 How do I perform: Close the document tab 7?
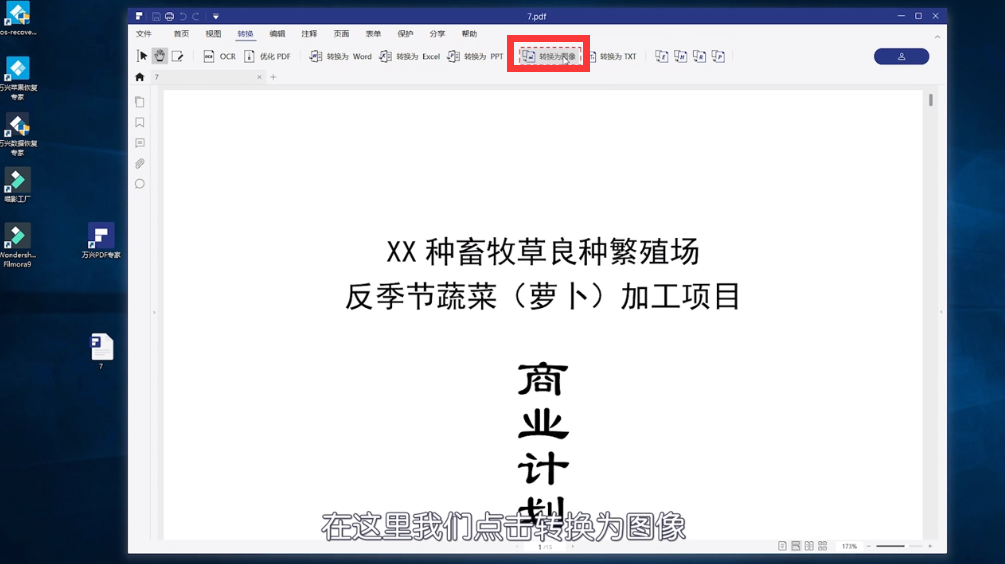pyautogui.click(x=259, y=77)
